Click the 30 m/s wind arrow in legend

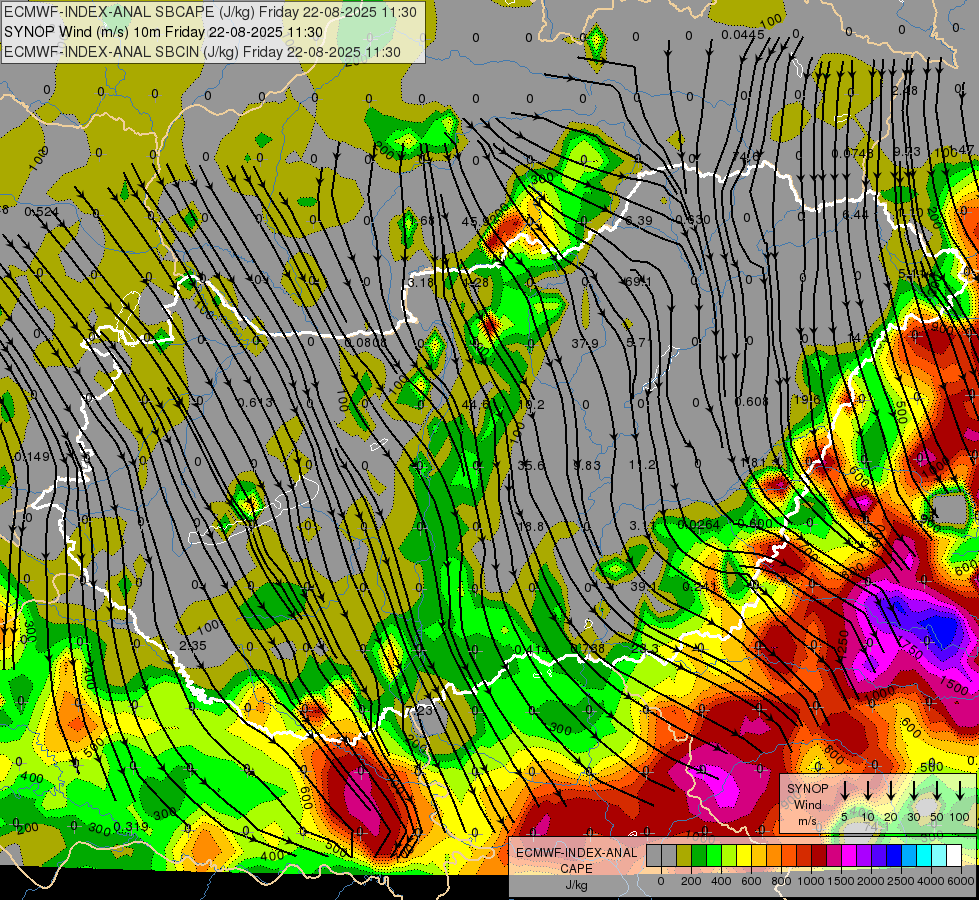tap(914, 791)
